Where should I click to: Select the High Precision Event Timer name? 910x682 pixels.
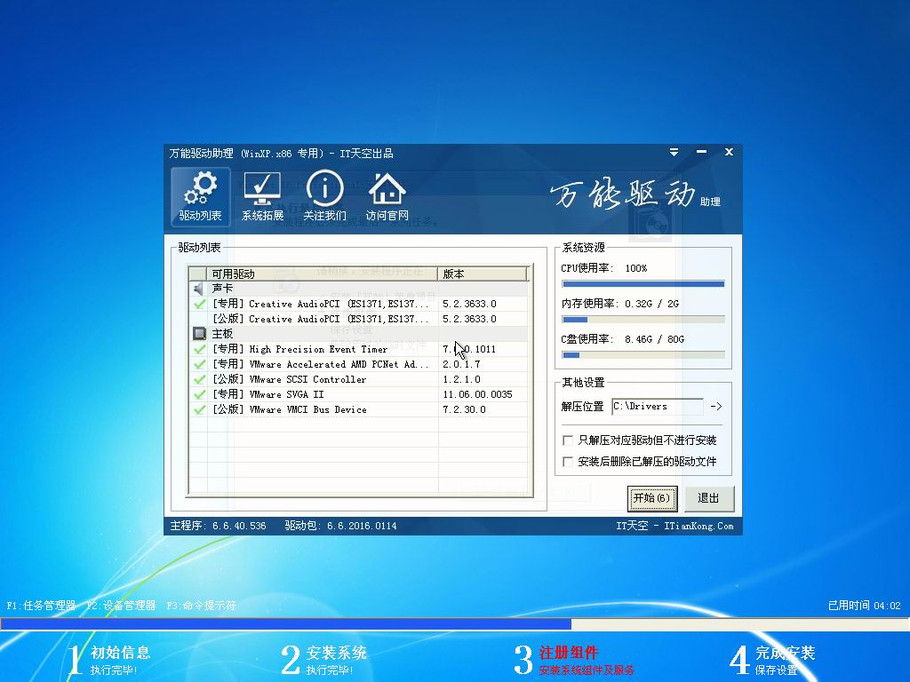318,349
